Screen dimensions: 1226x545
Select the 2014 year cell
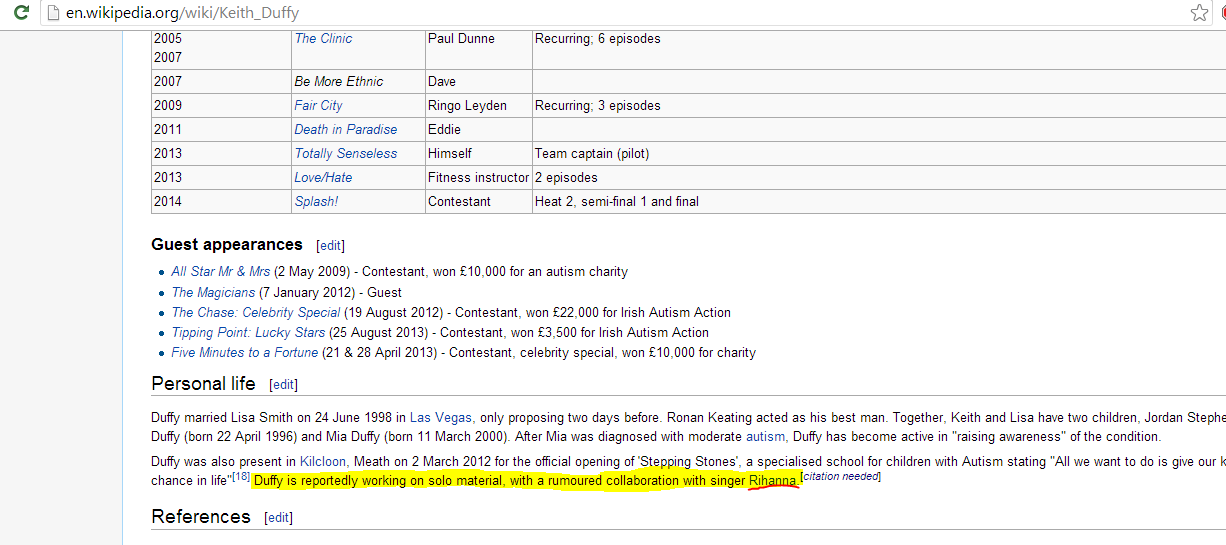pyautogui.click(x=221, y=202)
